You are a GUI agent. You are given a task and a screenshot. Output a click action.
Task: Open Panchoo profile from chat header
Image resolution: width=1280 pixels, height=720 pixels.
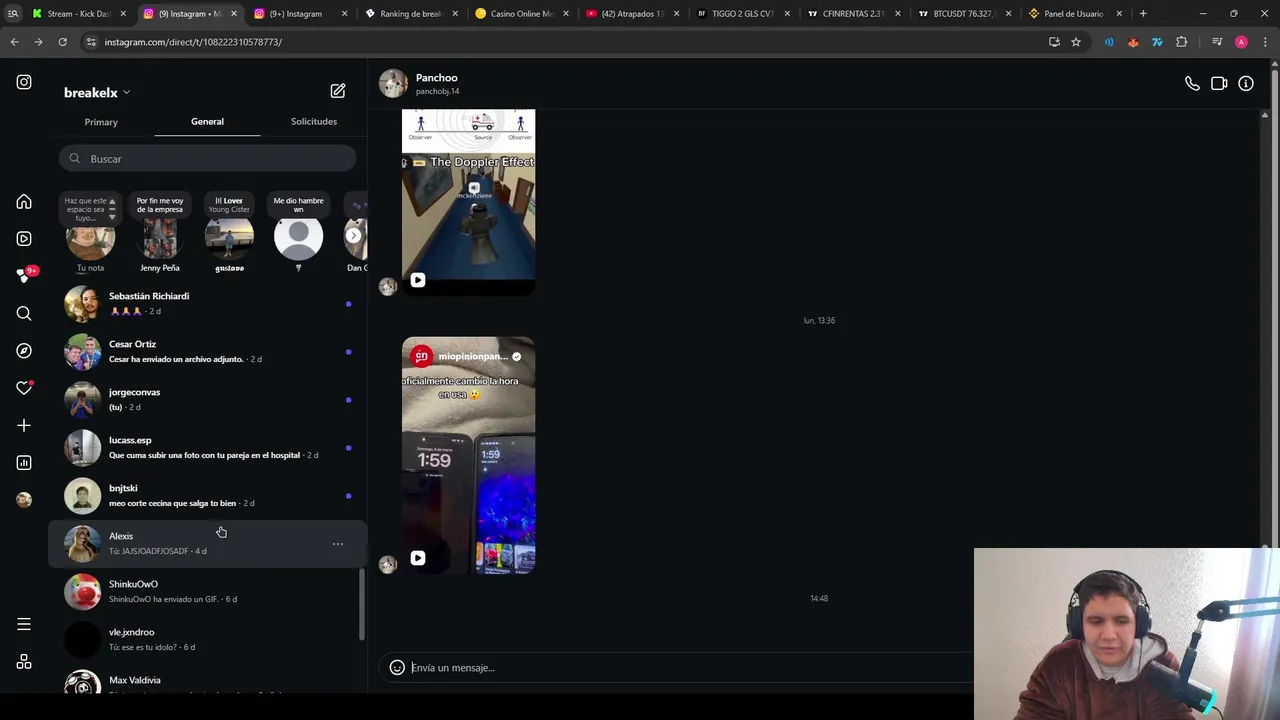click(x=419, y=84)
